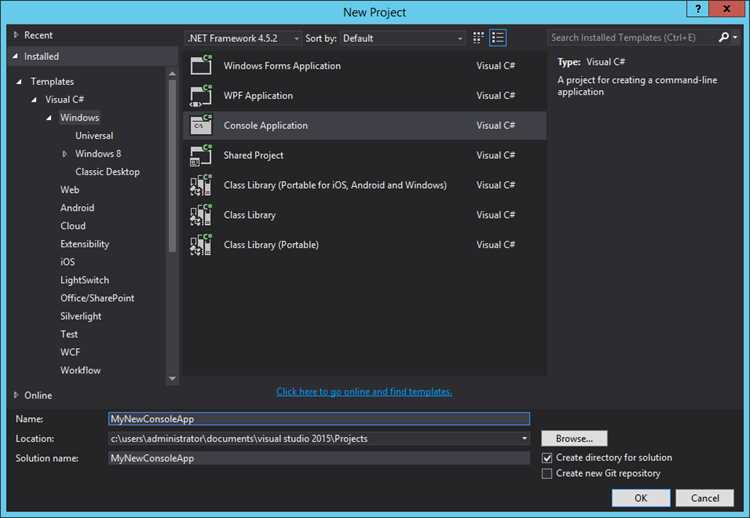Select the LightSwitch template category
Screen dimensions: 750x518
[85, 280]
